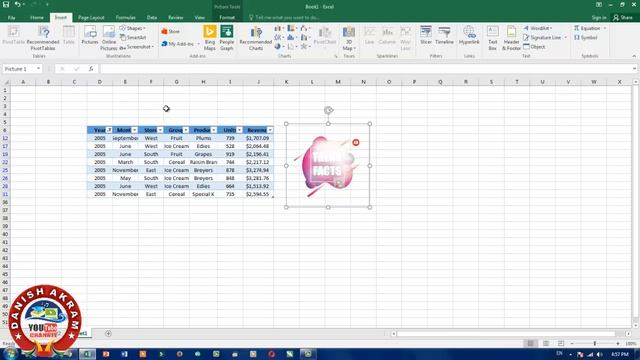Image resolution: width=640 pixels, height=360 pixels.
Task: Switch to the Page Layout tab
Action: coord(91,18)
